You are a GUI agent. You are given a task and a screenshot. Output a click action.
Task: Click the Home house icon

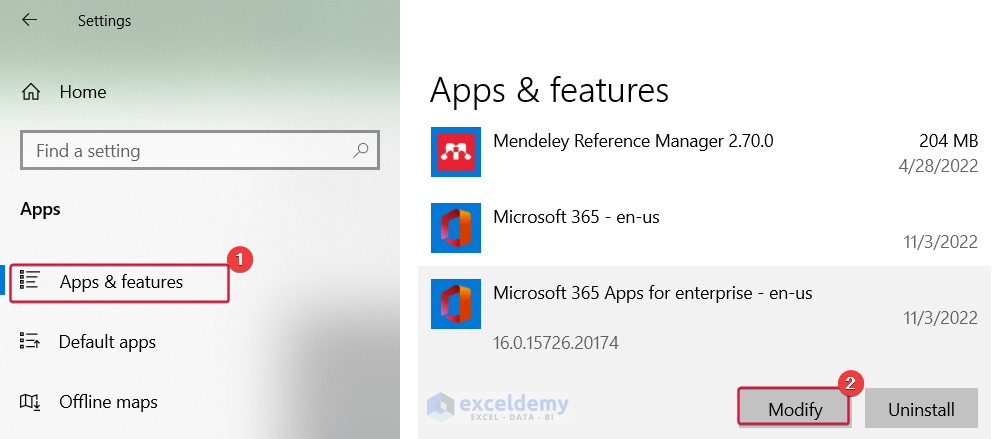pyautogui.click(x=31, y=92)
